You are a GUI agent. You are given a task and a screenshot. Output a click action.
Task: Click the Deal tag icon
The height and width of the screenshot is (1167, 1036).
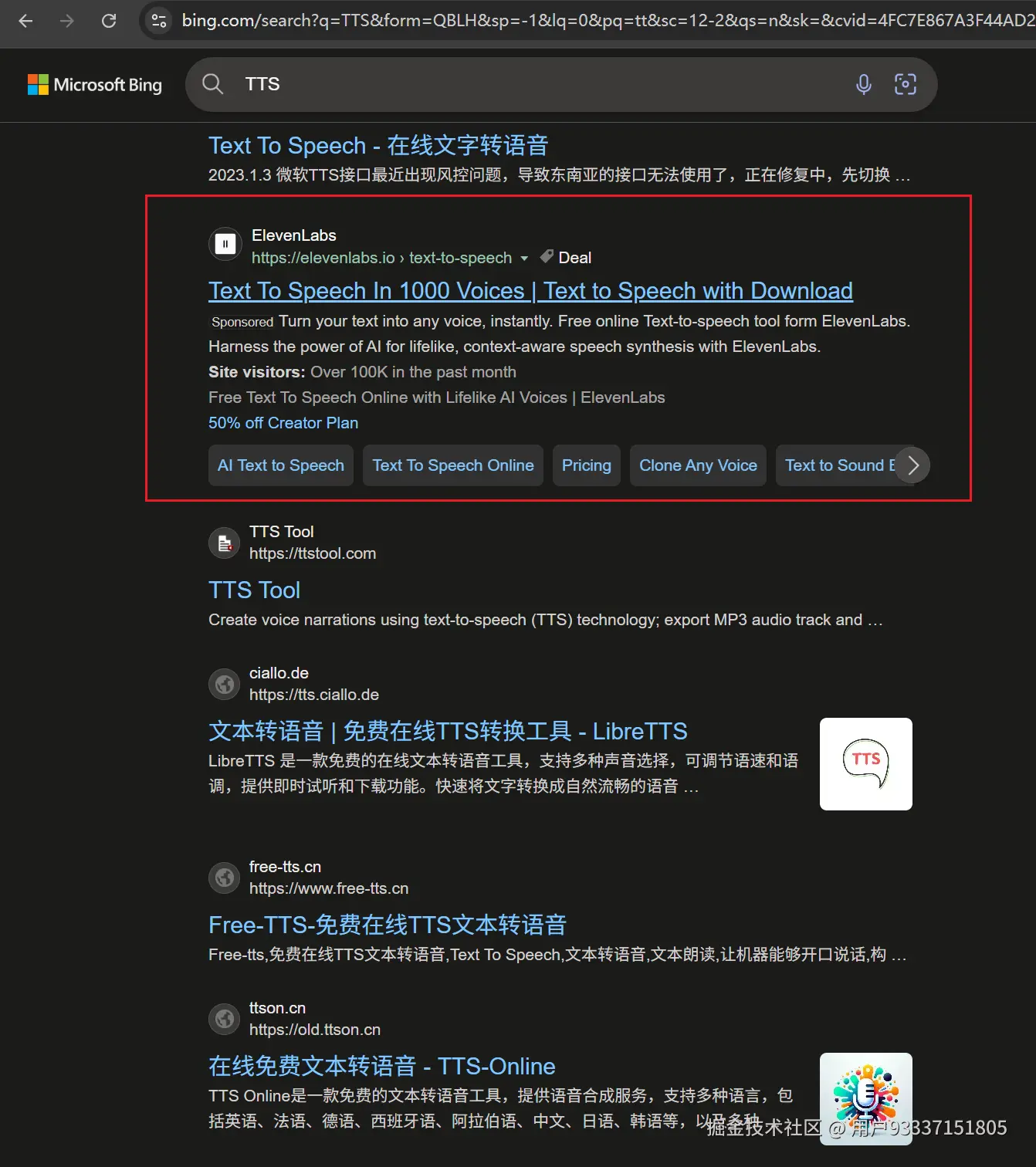547,257
